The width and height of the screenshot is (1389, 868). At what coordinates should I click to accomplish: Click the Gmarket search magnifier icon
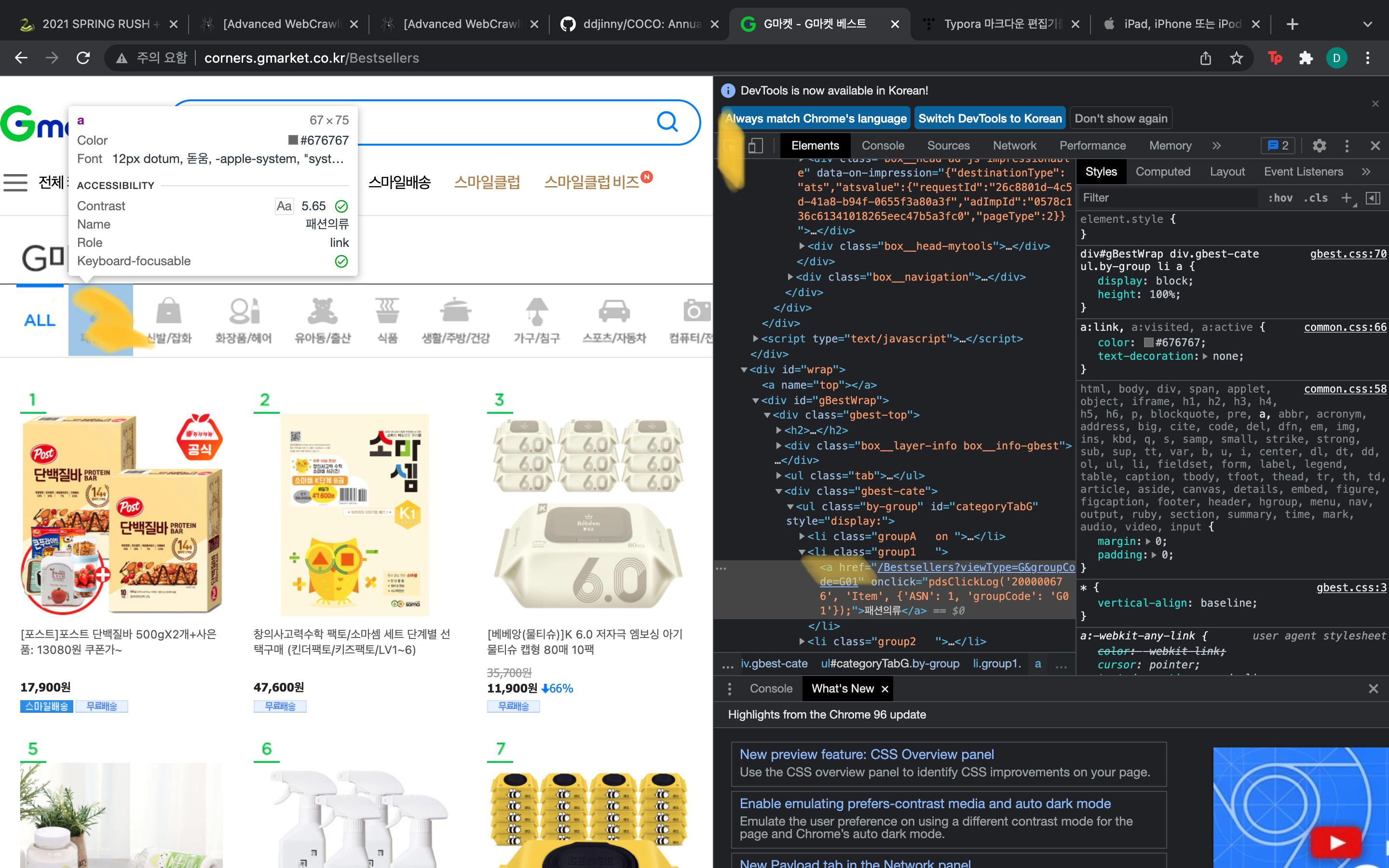coord(667,122)
